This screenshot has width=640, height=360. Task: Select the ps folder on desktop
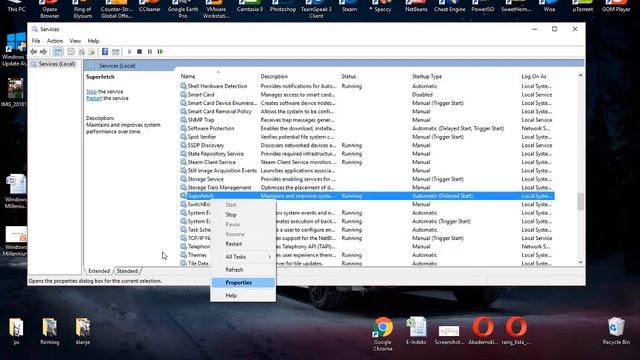tap(16, 331)
